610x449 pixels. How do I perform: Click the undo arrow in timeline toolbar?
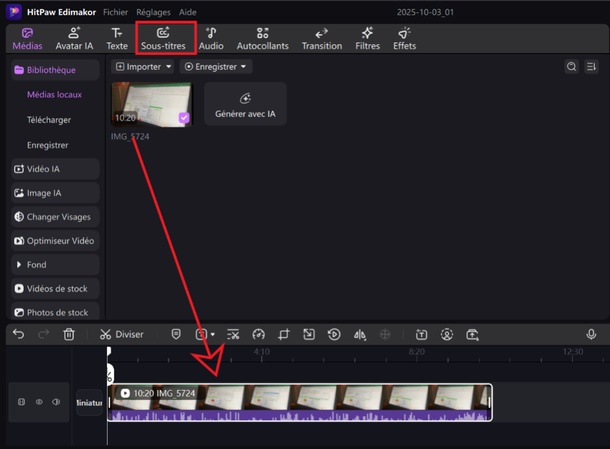18,334
